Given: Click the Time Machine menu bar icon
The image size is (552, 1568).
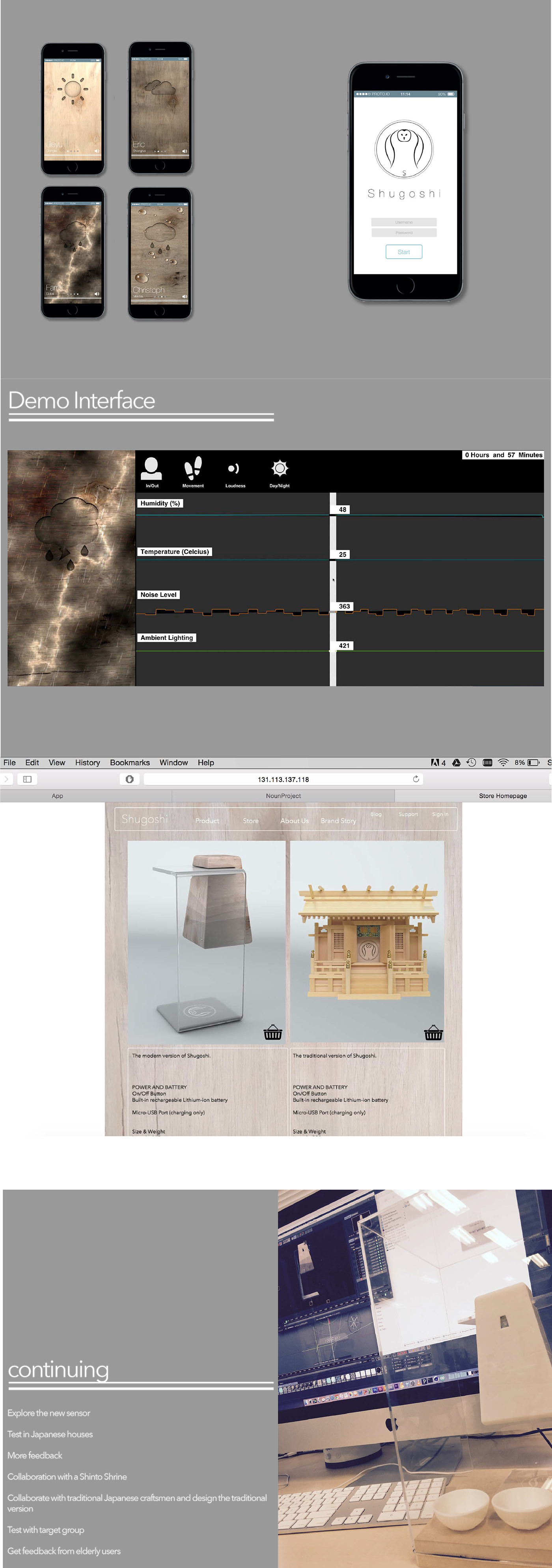Looking at the screenshot, I should pos(471,763).
